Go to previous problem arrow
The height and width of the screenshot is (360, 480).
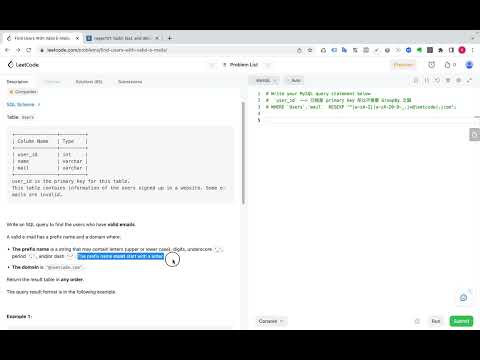pyautogui.click(x=212, y=65)
